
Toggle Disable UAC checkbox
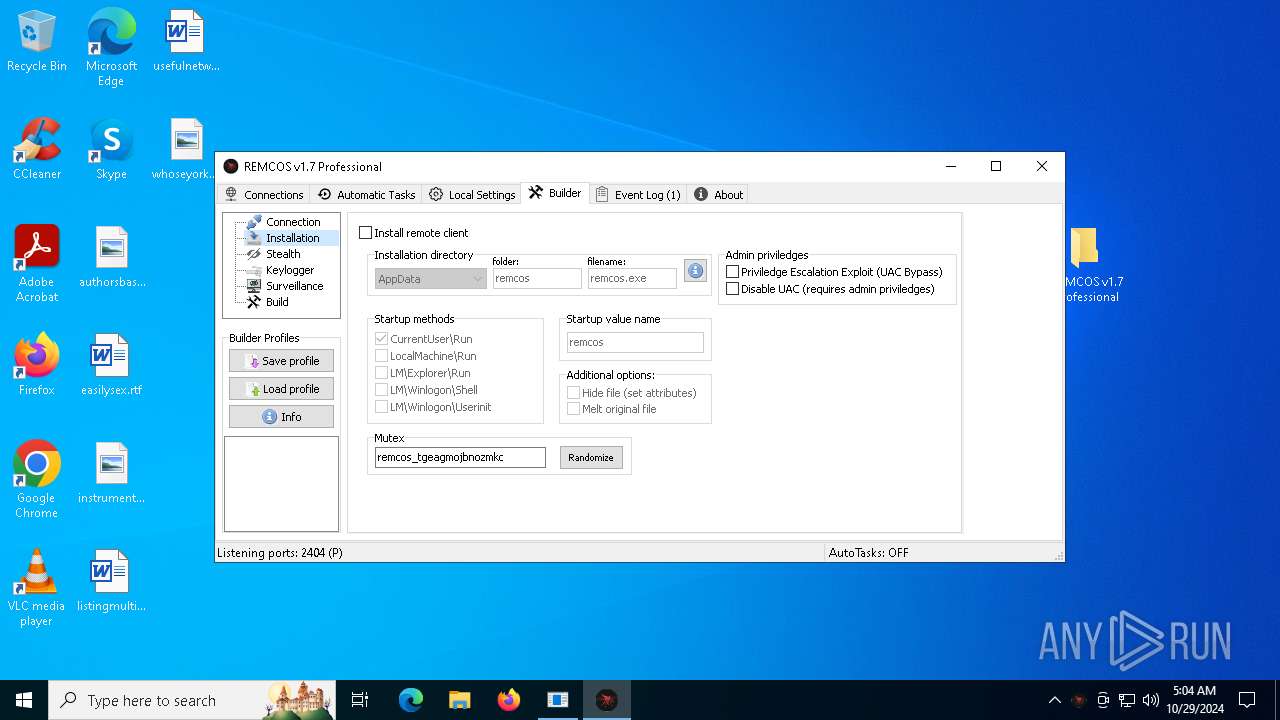pos(733,289)
